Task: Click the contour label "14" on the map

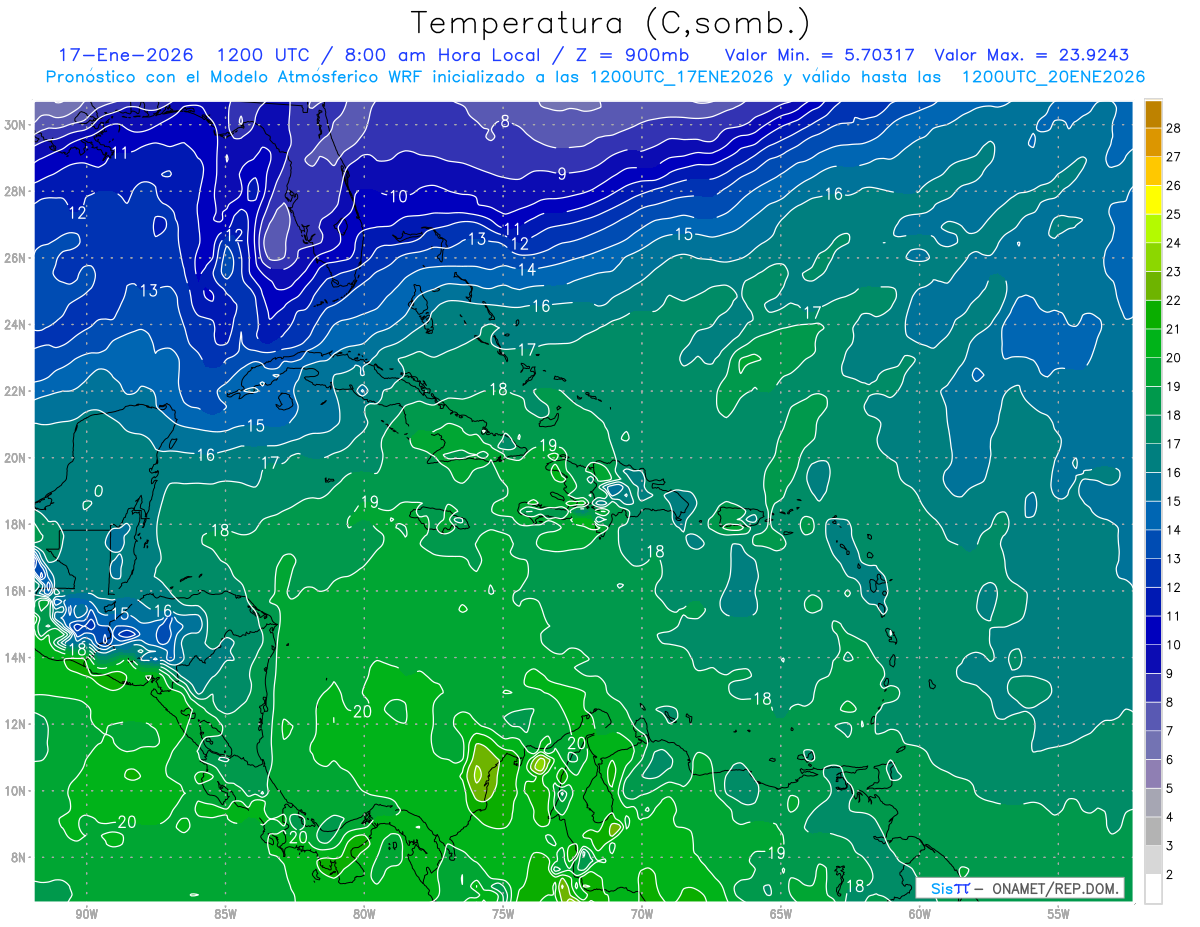Action: tap(526, 270)
